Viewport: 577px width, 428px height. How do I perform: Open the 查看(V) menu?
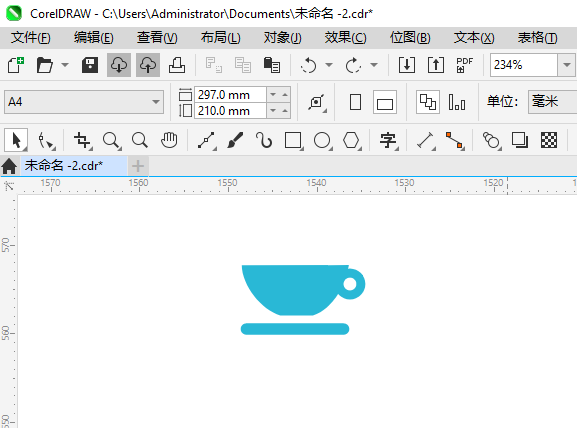coord(157,38)
